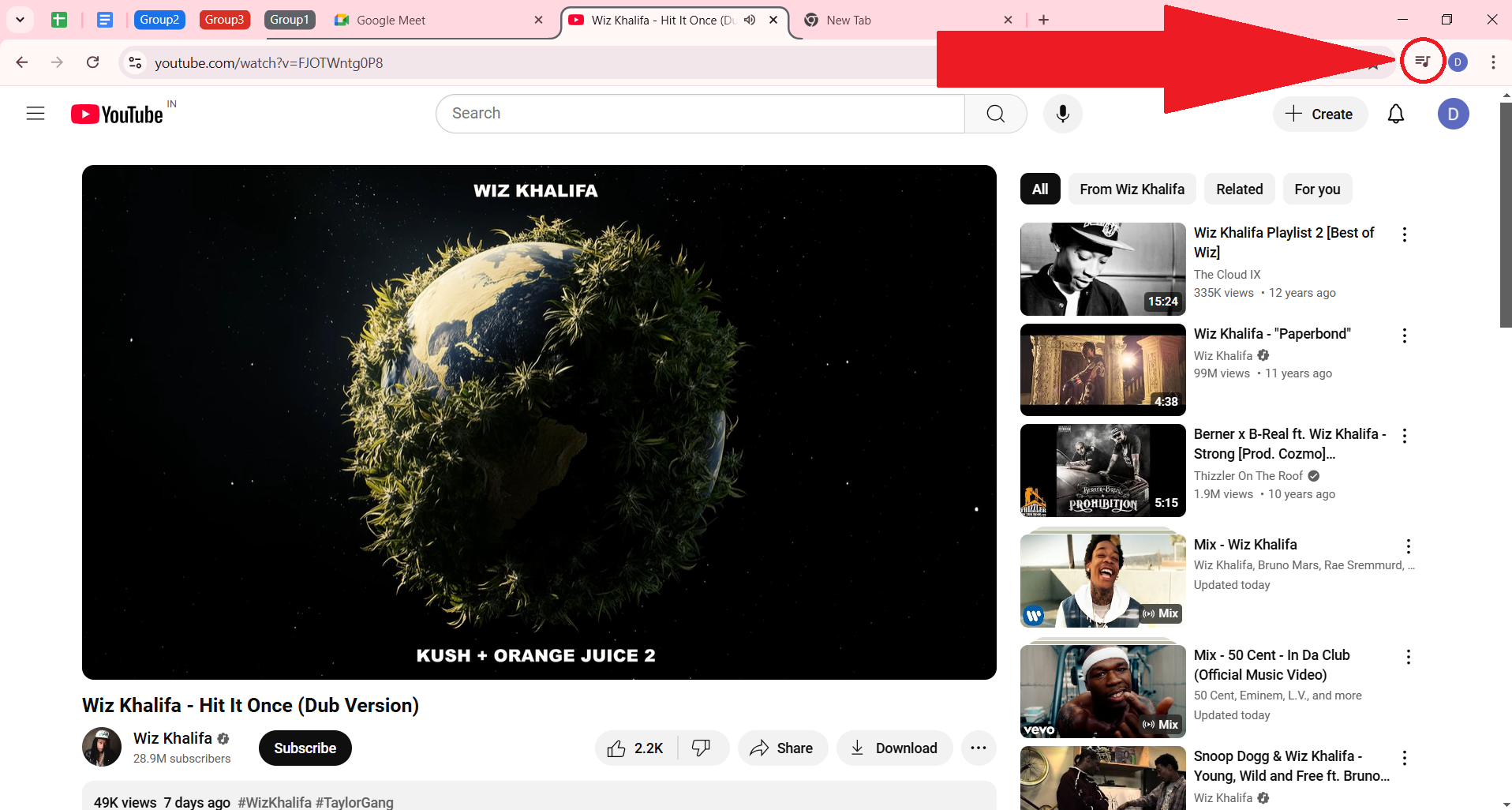The image size is (1512, 810).
Task: Open the YouTube account D avatar
Action: click(1453, 114)
